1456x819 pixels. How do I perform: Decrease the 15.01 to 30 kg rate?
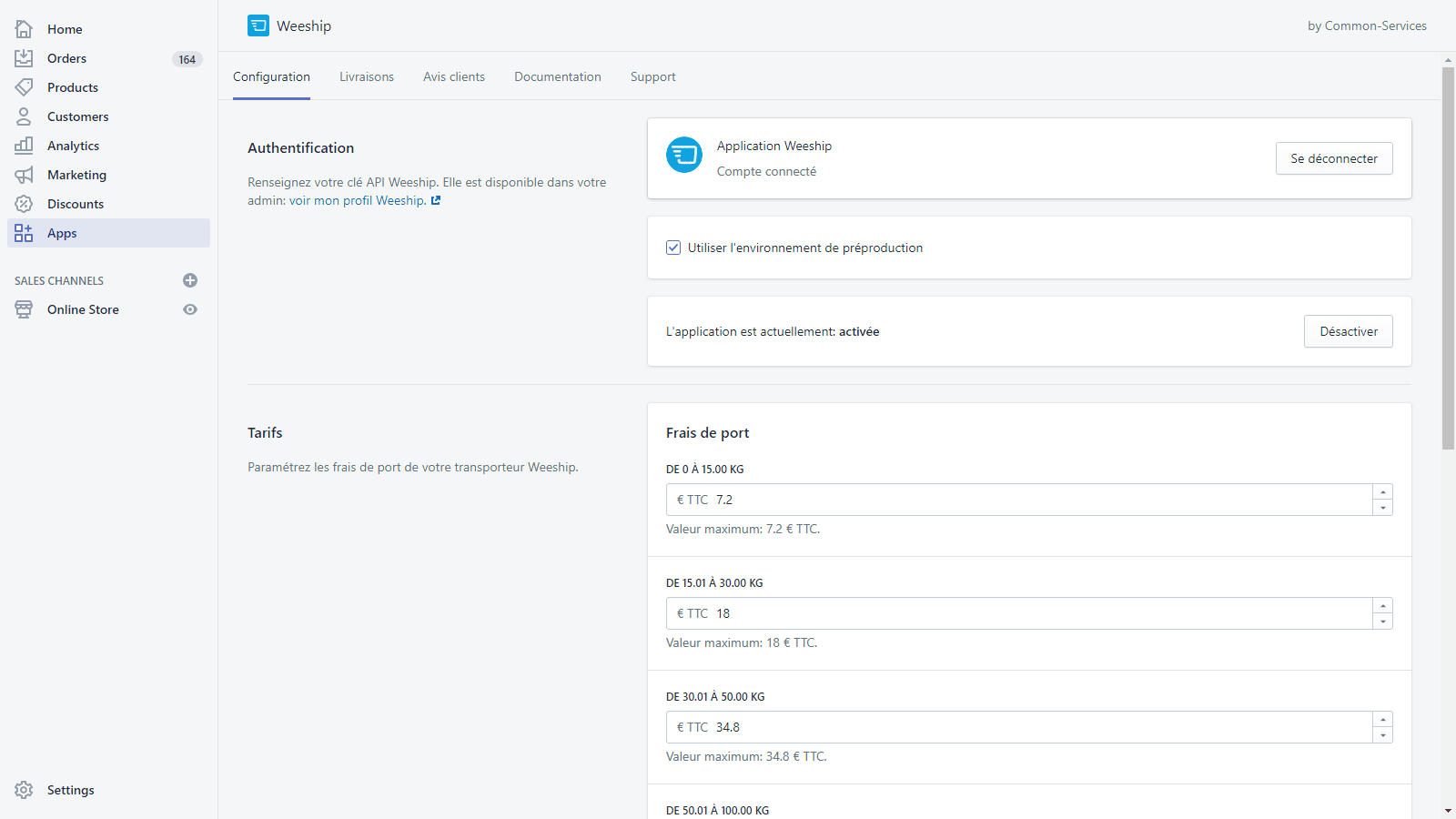(x=1382, y=622)
